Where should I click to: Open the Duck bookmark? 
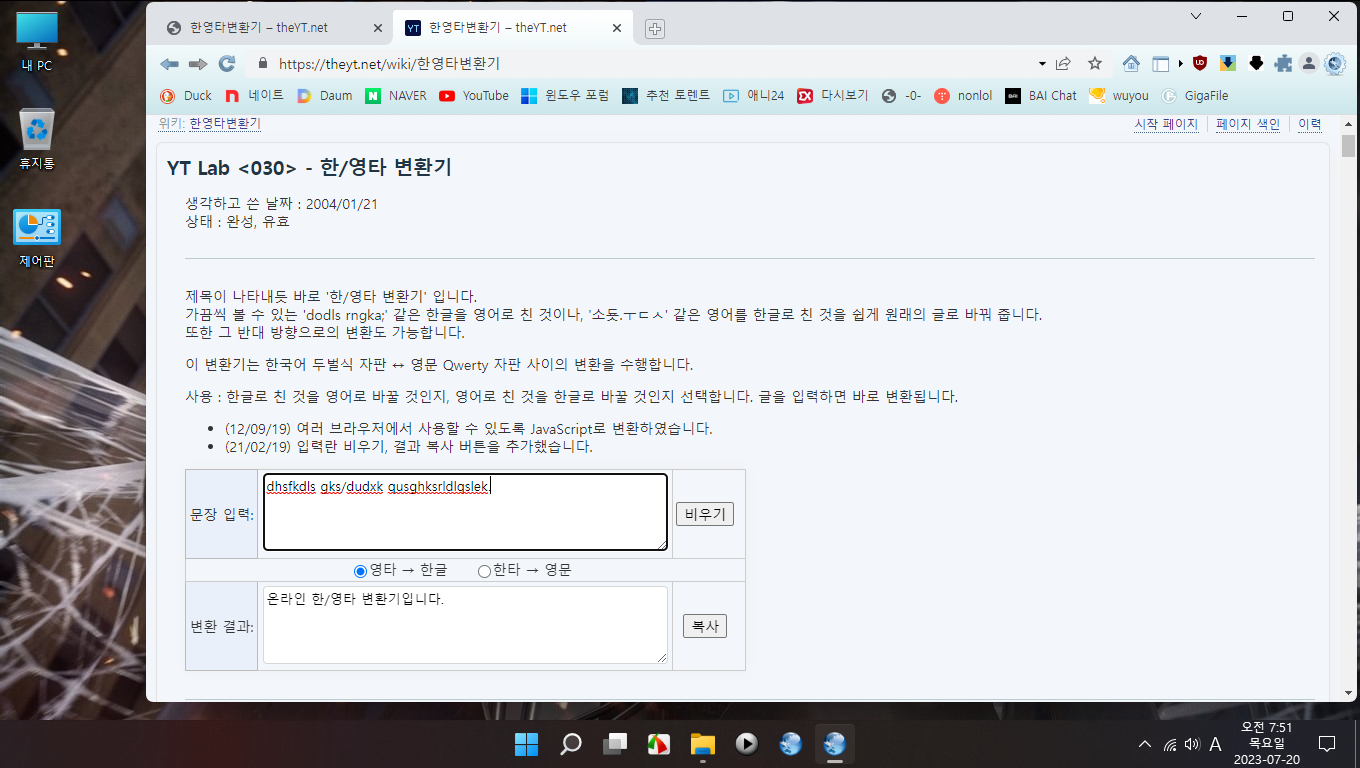(186, 96)
